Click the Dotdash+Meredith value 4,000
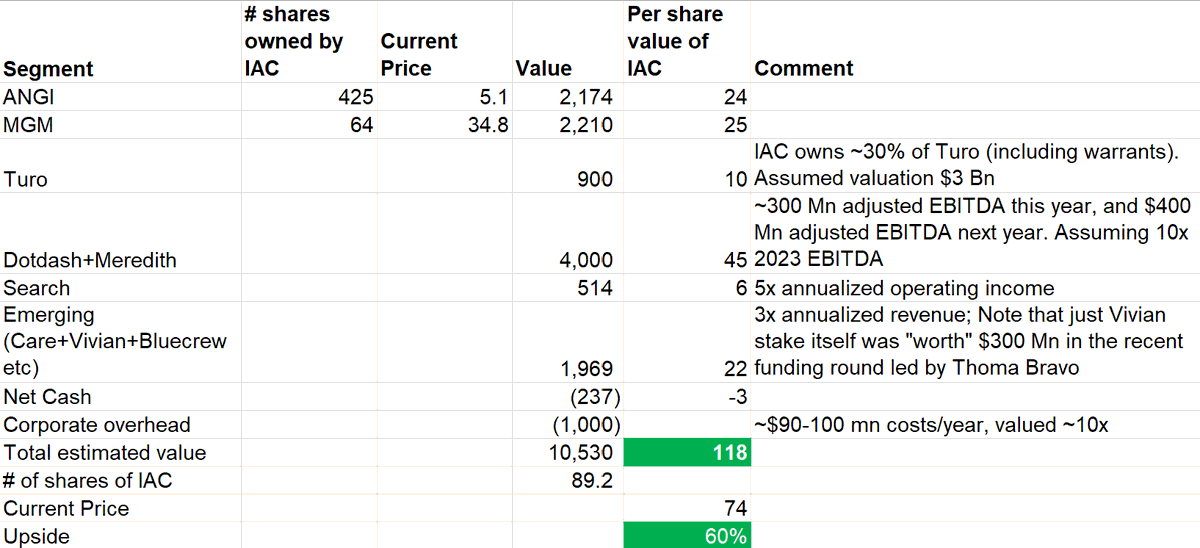 coord(566,233)
